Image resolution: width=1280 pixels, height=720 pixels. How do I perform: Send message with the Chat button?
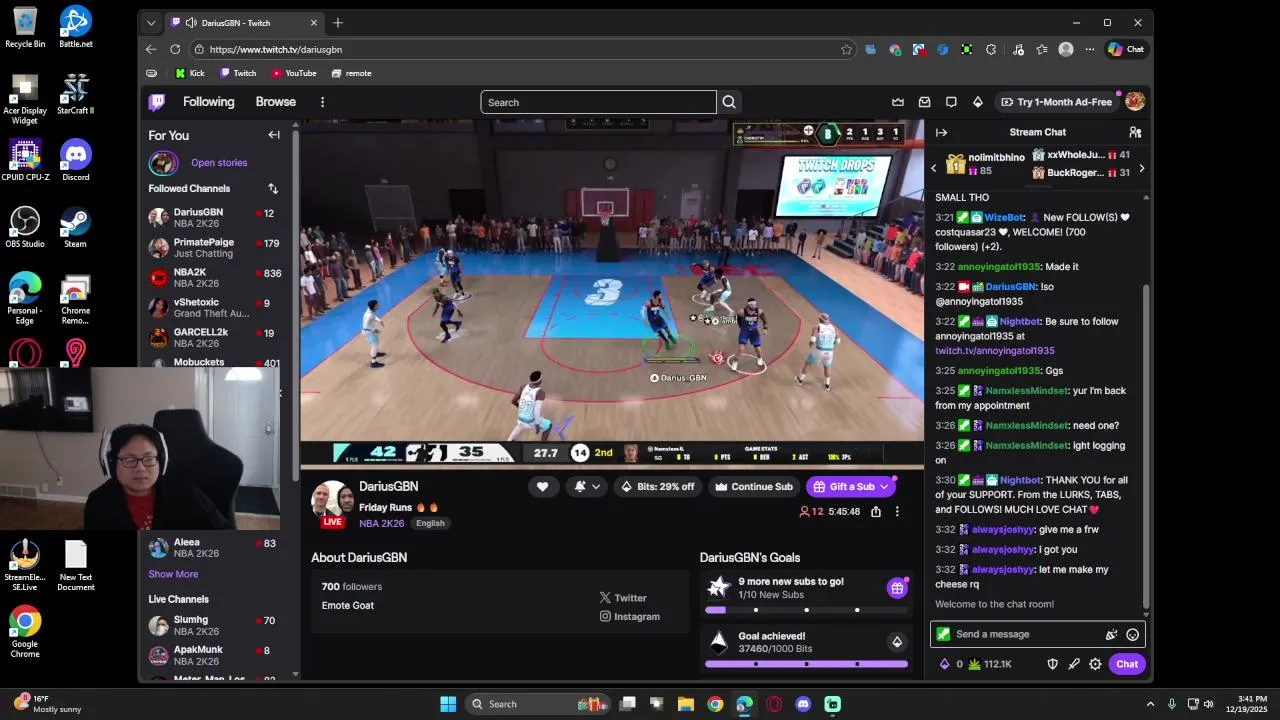tap(1127, 664)
